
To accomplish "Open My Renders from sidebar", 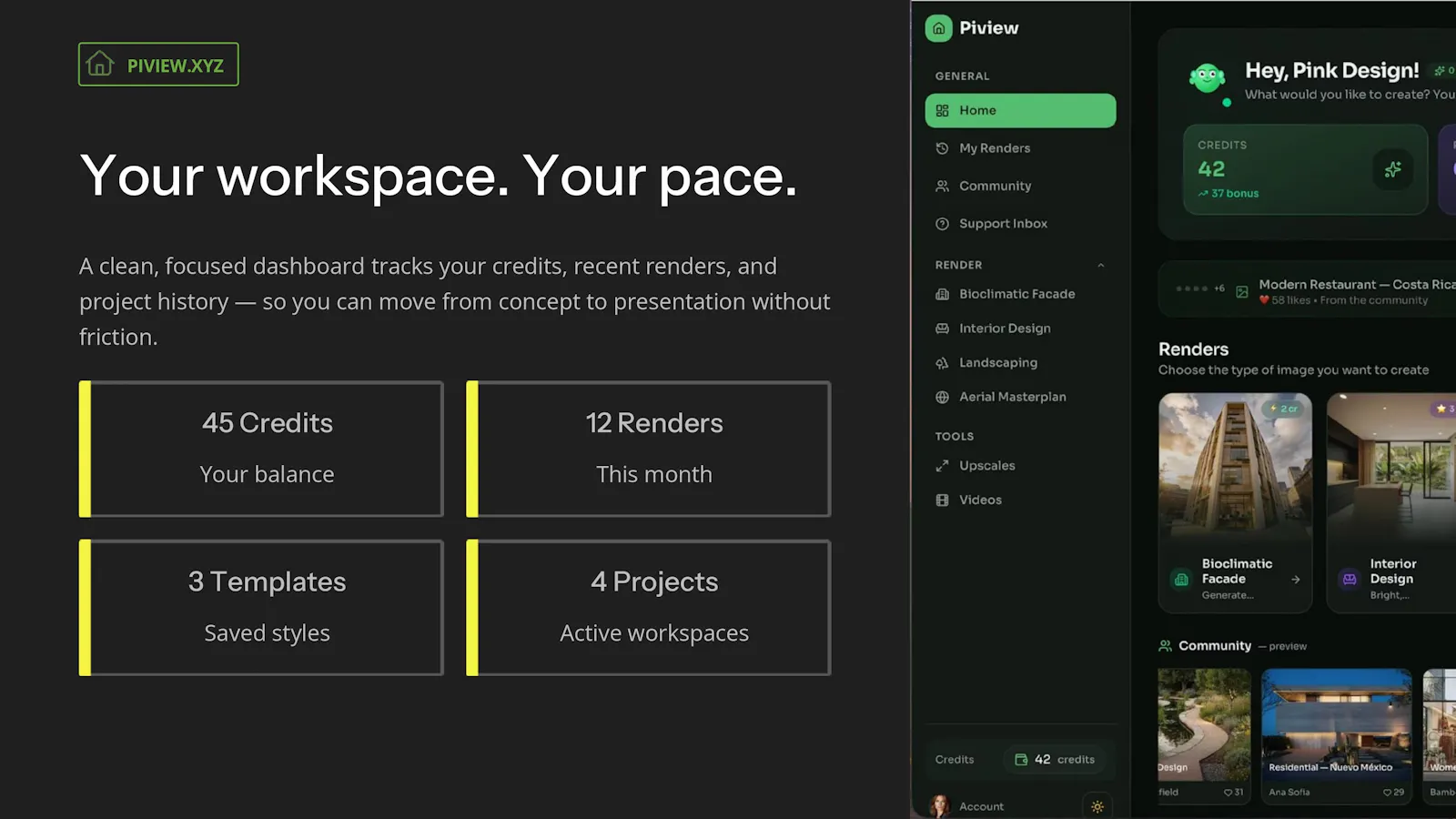I will click(x=1020, y=148).
